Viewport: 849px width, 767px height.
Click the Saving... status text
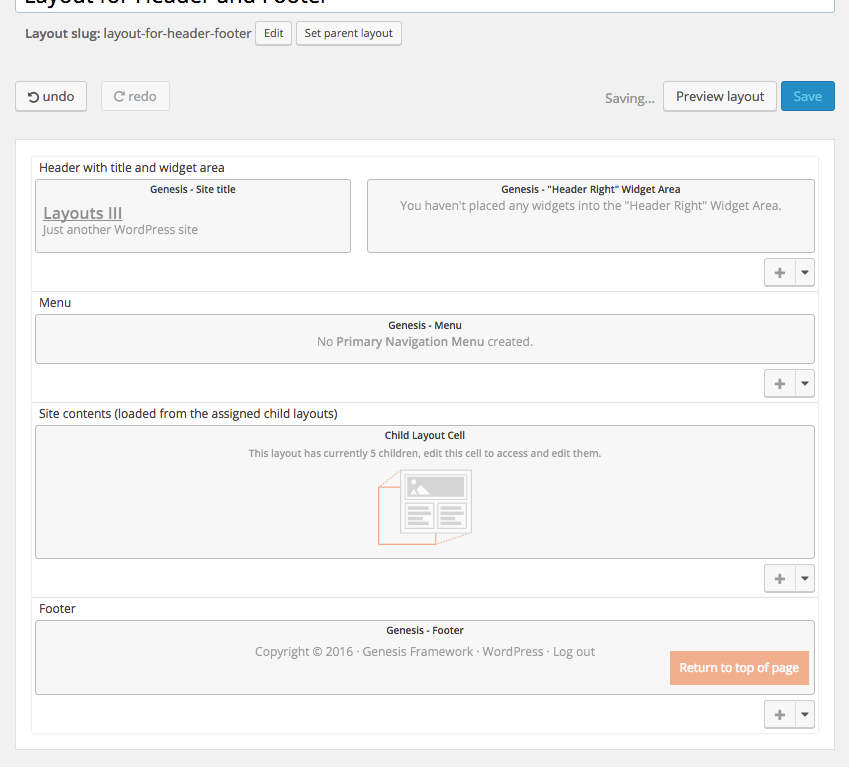[x=630, y=98]
